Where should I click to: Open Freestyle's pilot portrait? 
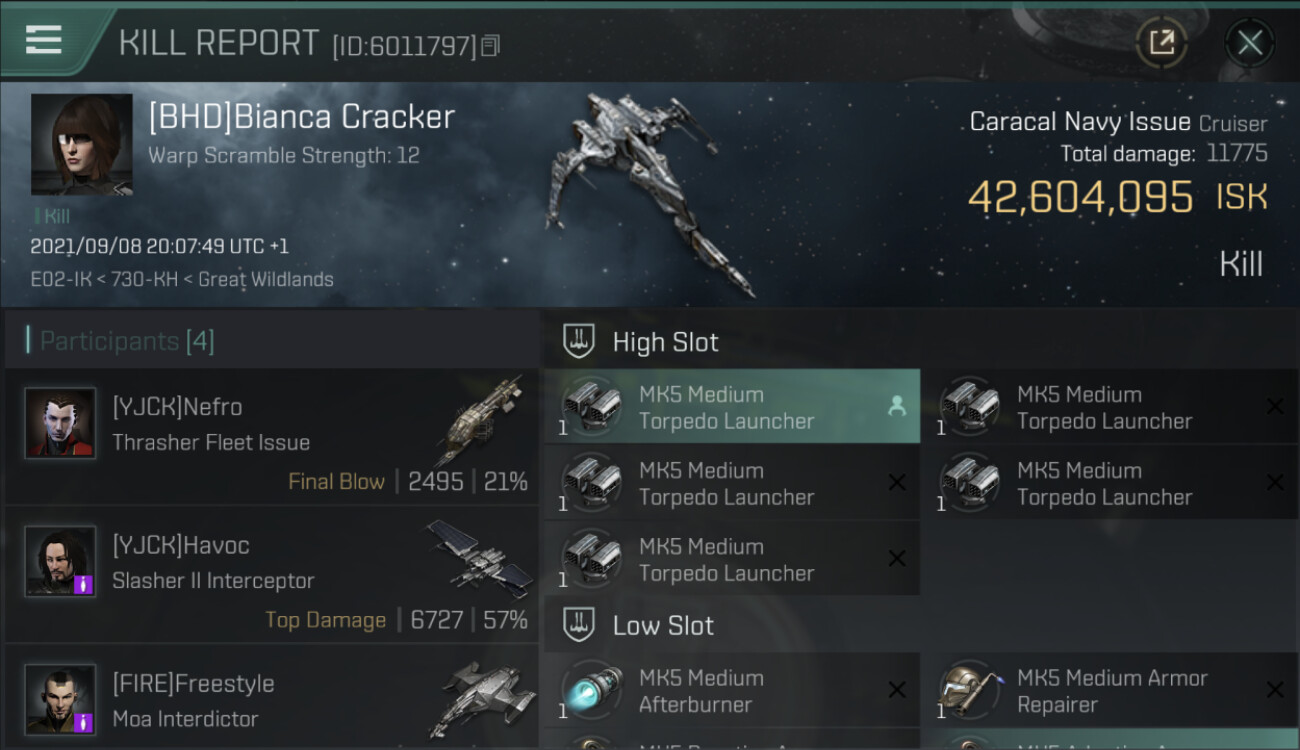click(x=60, y=699)
